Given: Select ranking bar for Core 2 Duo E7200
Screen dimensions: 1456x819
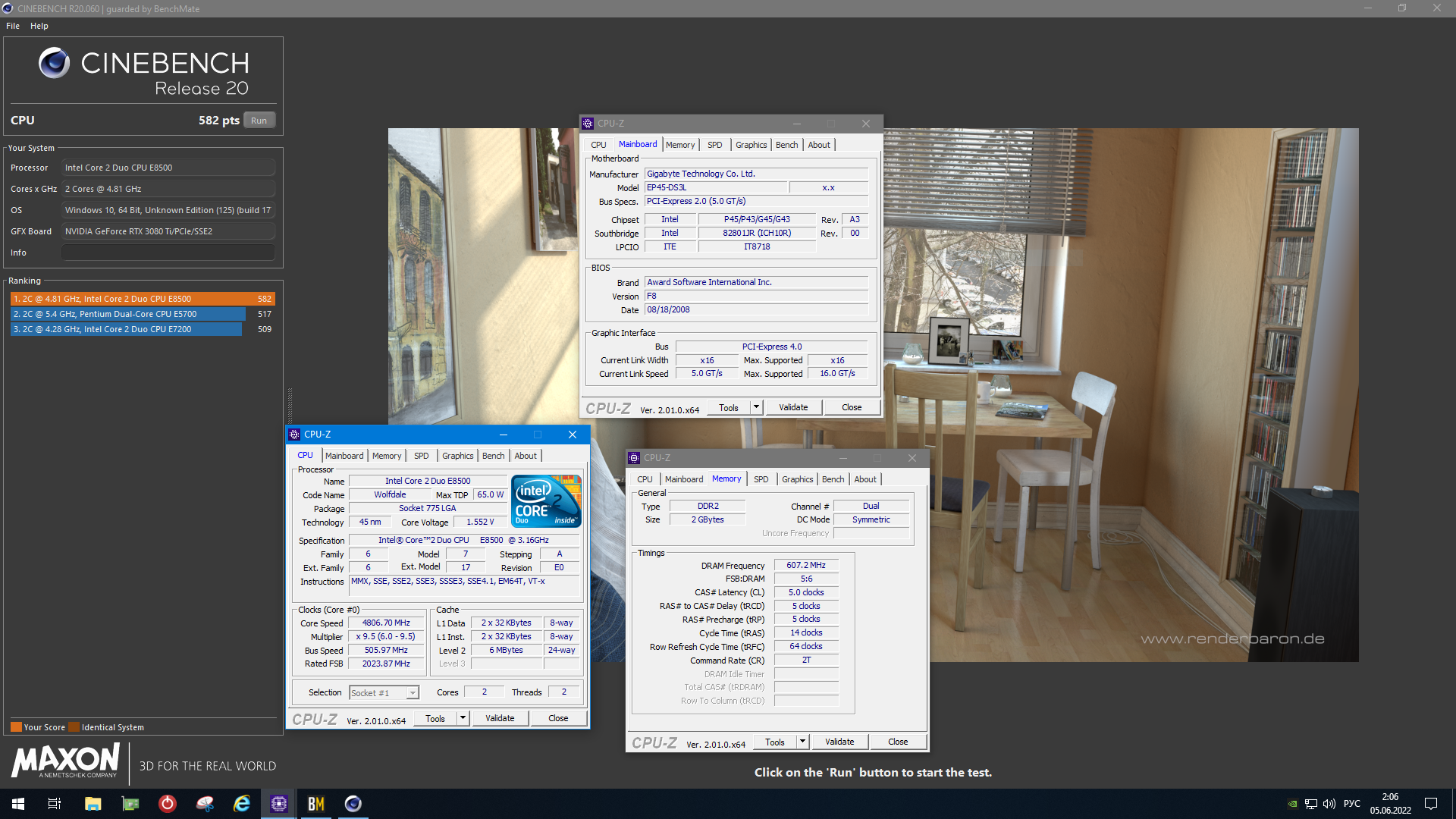Looking at the screenshot, I should [x=127, y=329].
